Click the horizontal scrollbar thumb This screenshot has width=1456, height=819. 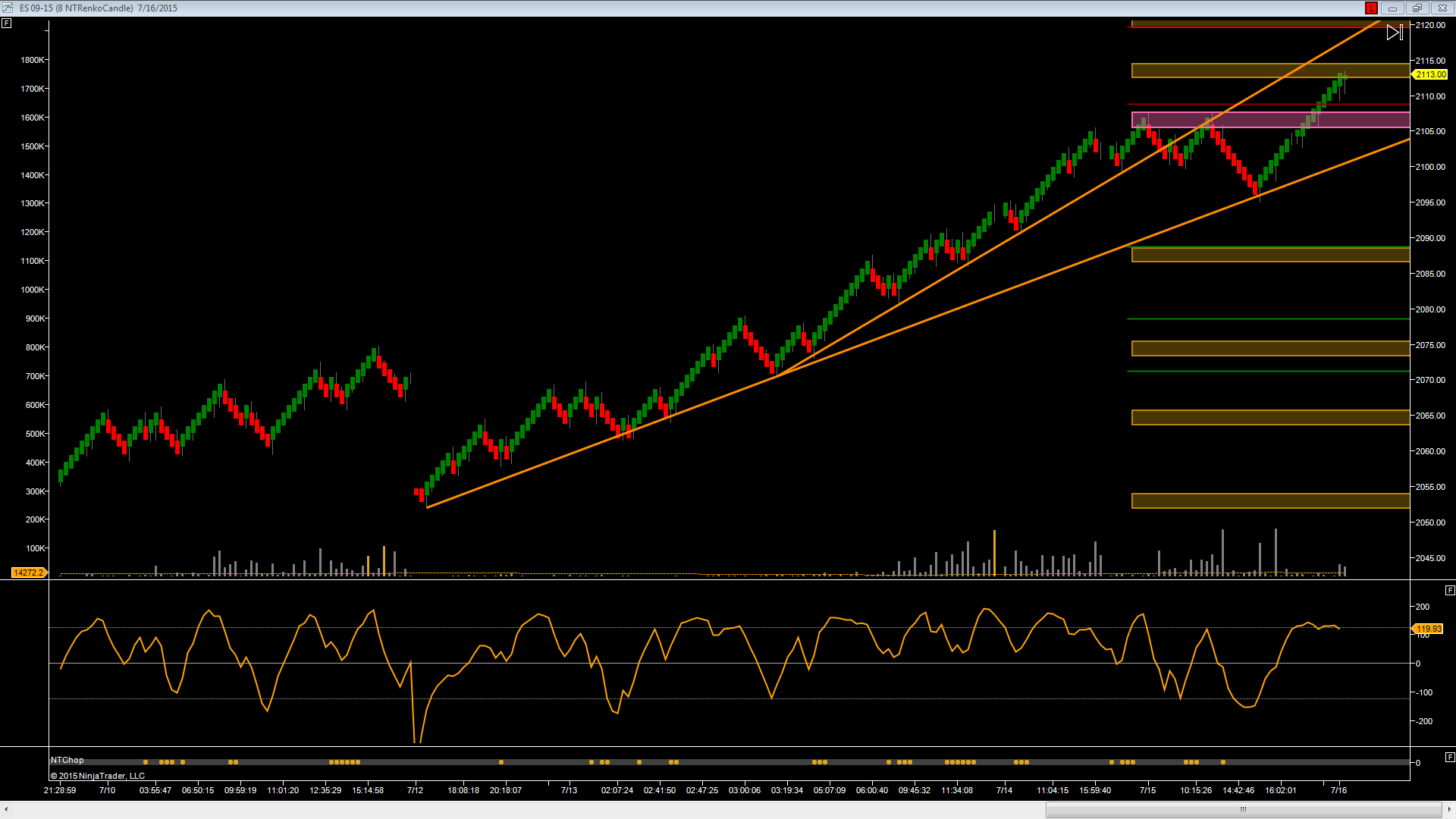tap(1244, 809)
